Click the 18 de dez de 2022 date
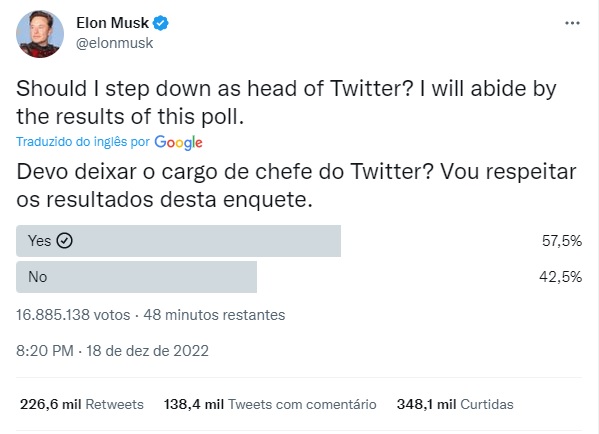 147,351
